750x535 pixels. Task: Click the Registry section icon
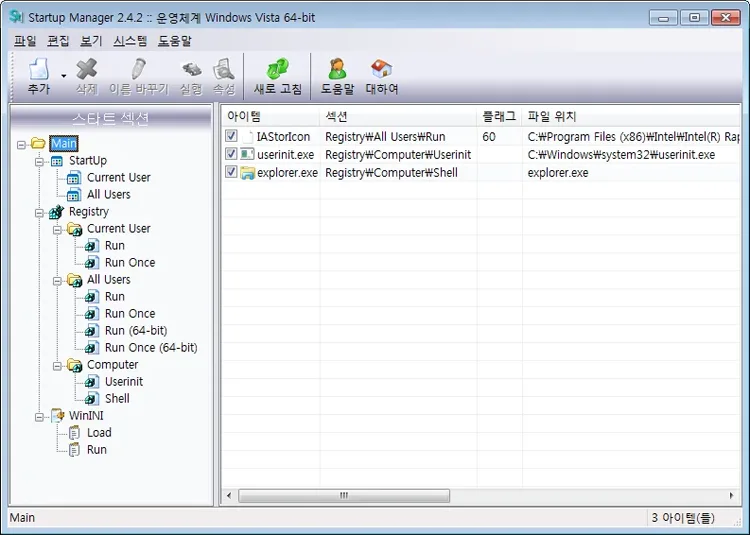[x=56, y=212]
